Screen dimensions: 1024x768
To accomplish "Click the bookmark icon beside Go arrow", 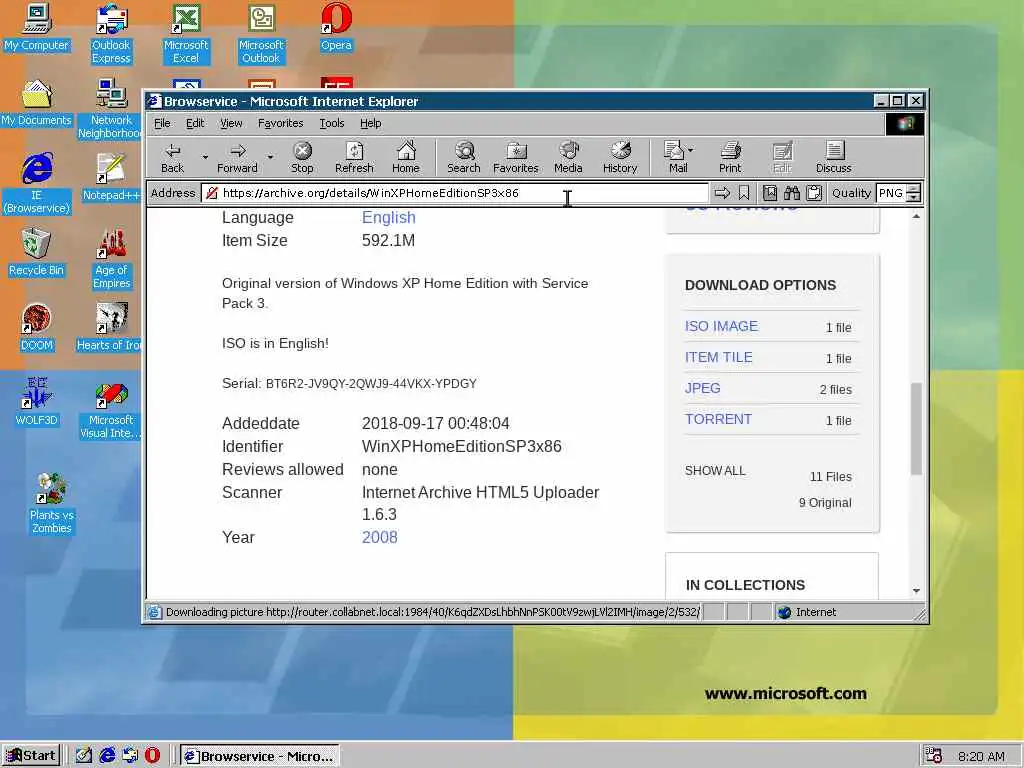I will tap(744, 193).
